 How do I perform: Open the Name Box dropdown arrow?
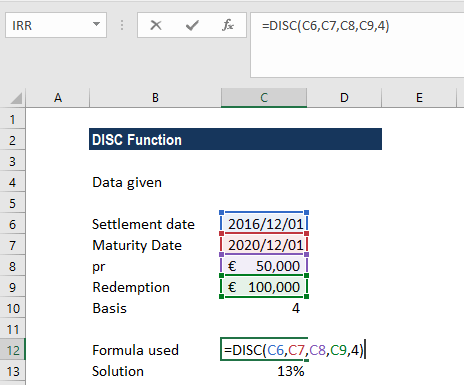click(96, 24)
